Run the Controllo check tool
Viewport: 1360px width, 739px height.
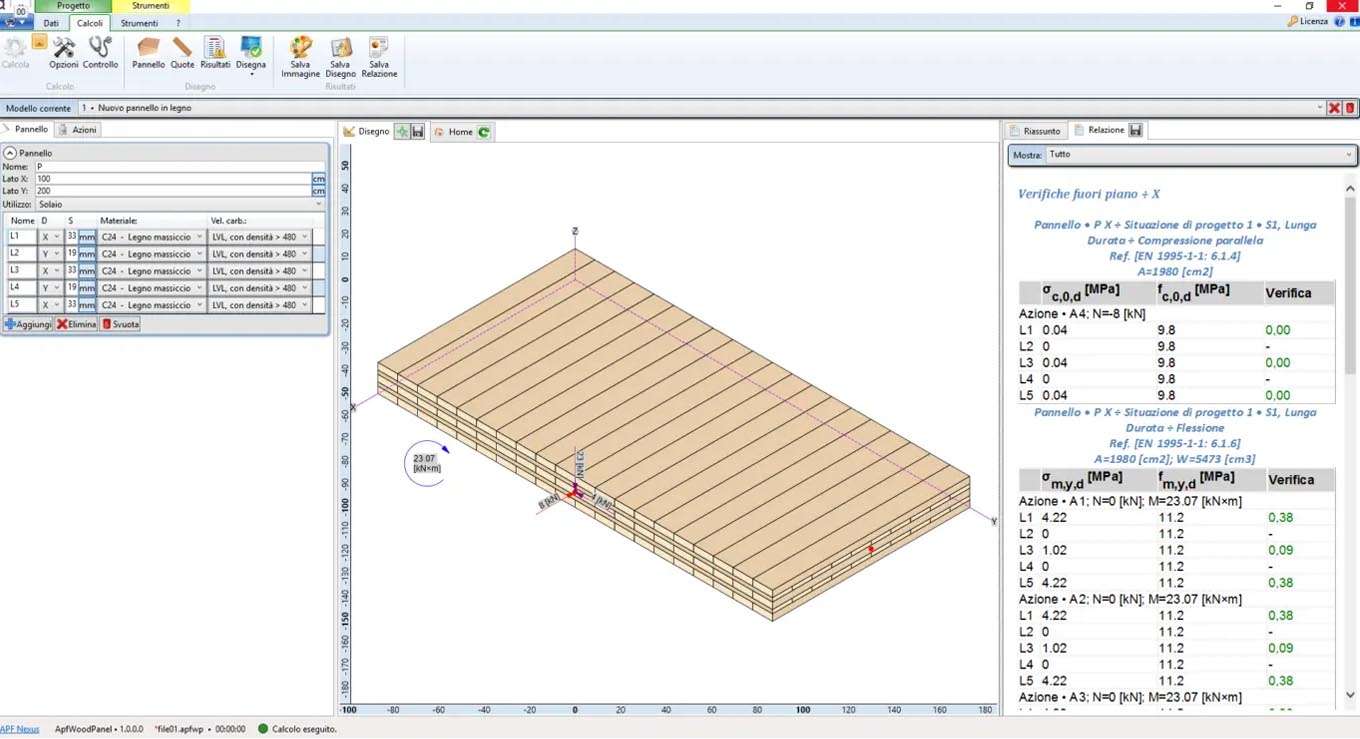100,52
